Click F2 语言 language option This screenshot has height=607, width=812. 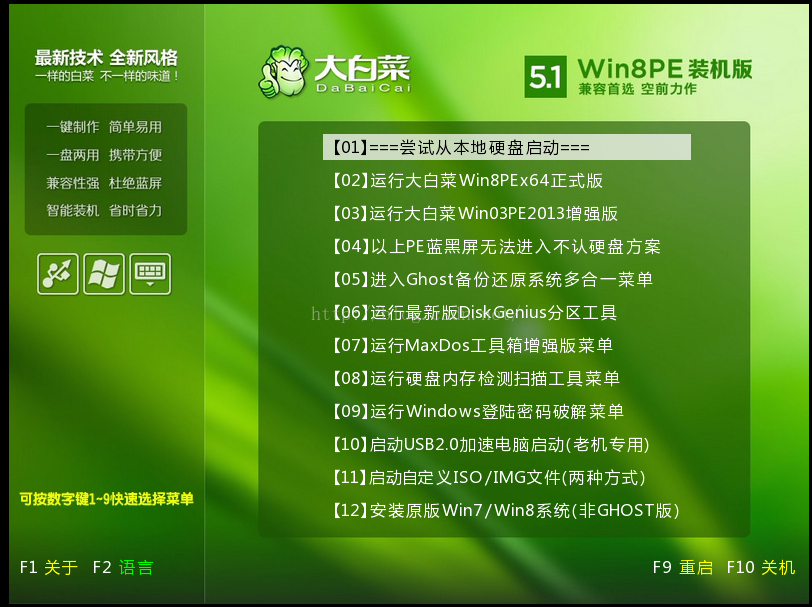[x=123, y=568]
